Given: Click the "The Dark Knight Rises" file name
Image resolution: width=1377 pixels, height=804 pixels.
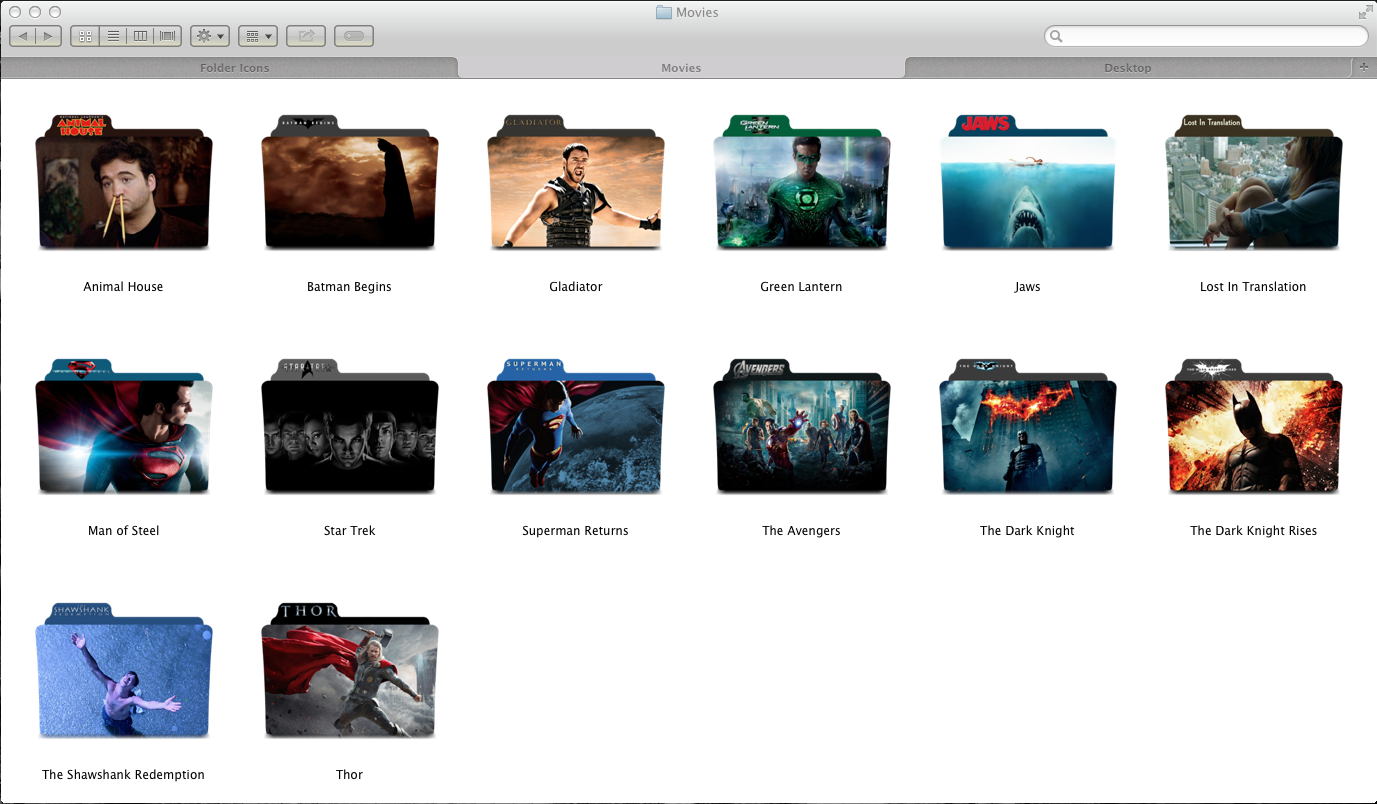Looking at the screenshot, I should [x=1253, y=531].
